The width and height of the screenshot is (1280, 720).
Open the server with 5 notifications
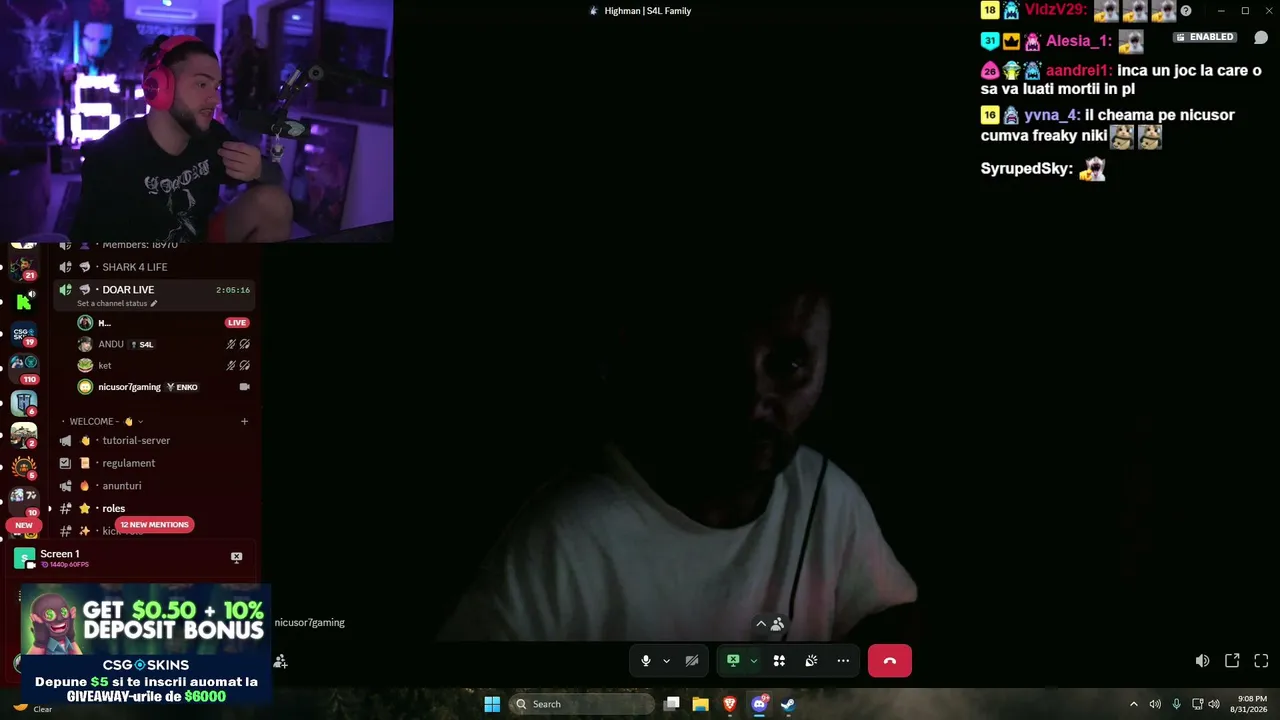click(24, 467)
